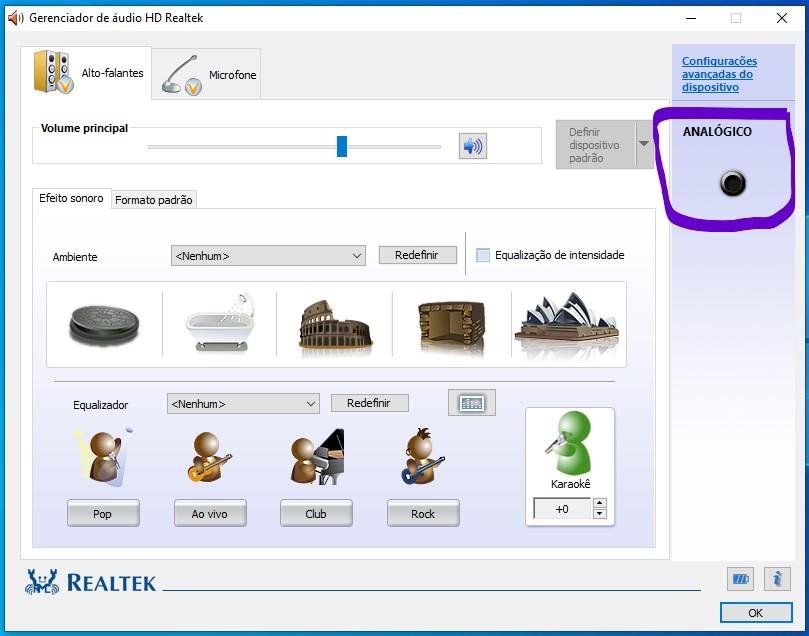The height and width of the screenshot is (636, 809).
Task: Select the Colosseum arena environment
Action: click(335, 324)
